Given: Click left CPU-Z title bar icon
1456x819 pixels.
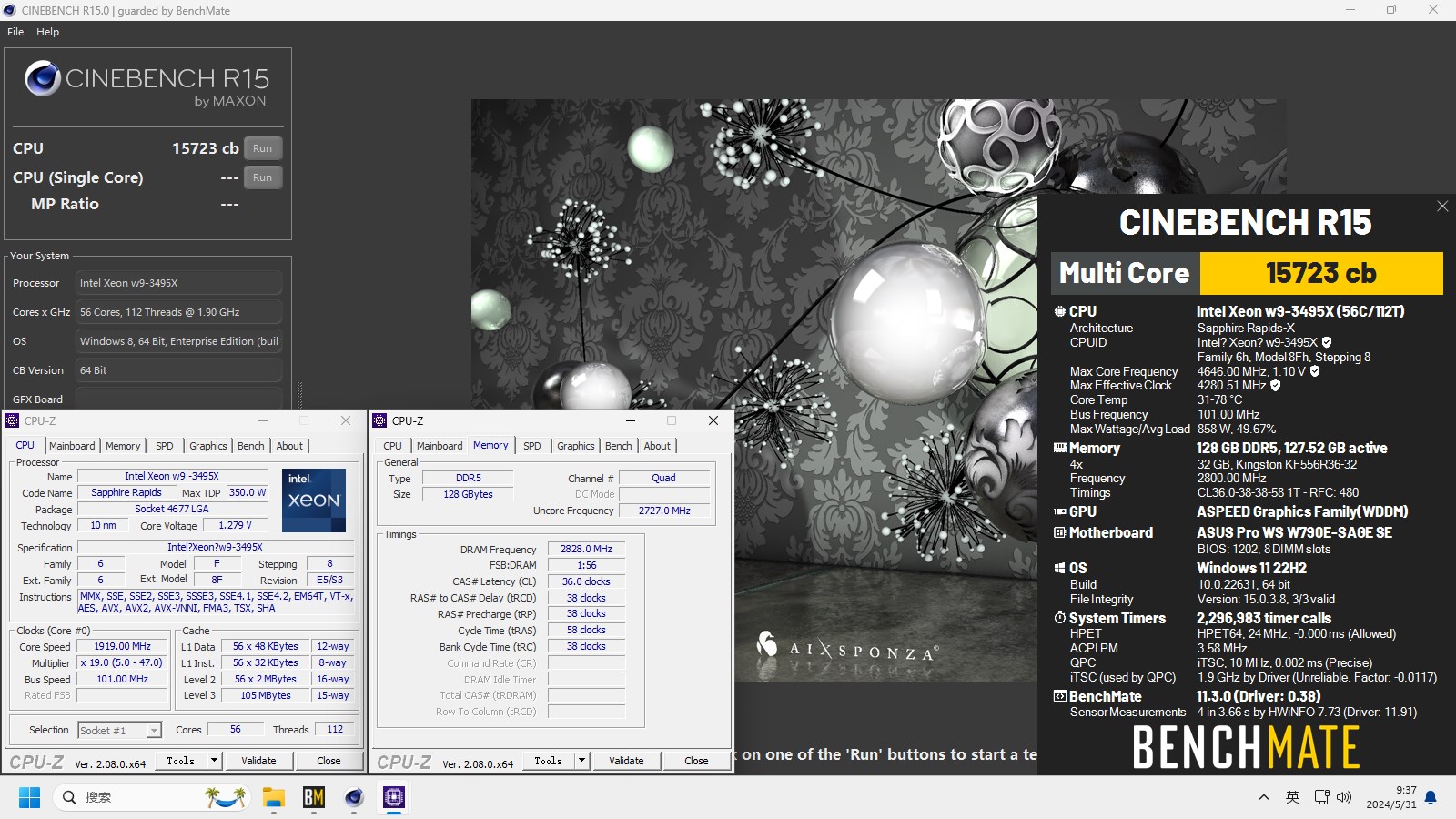Looking at the screenshot, I should tap(13, 420).
